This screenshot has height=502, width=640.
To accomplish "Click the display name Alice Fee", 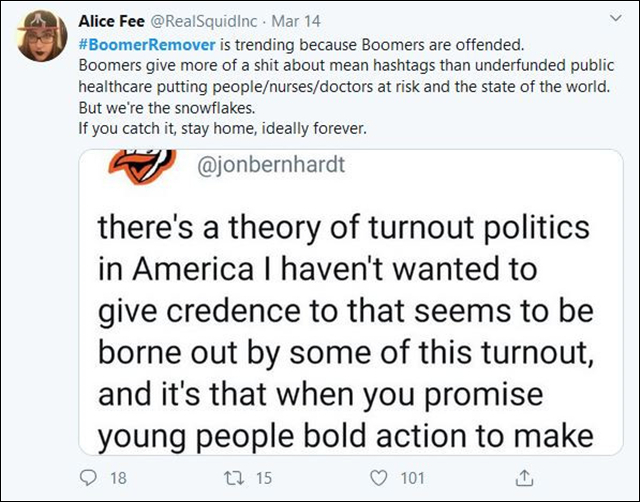I will pyautogui.click(x=111, y=21).
